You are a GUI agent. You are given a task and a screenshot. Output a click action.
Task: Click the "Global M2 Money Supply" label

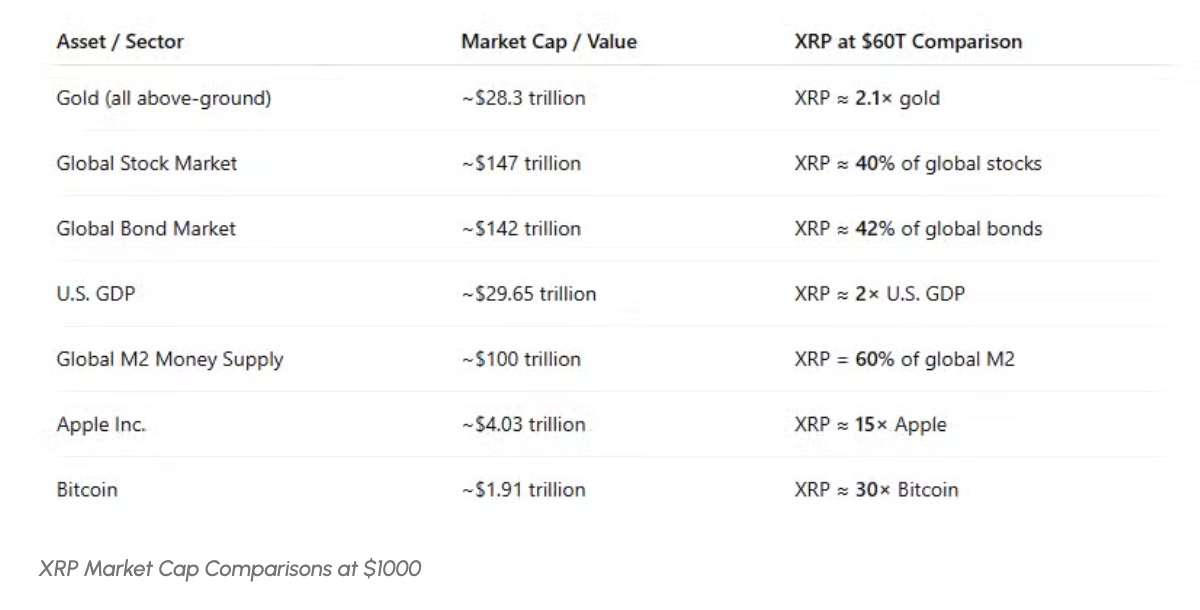[170, 359]
